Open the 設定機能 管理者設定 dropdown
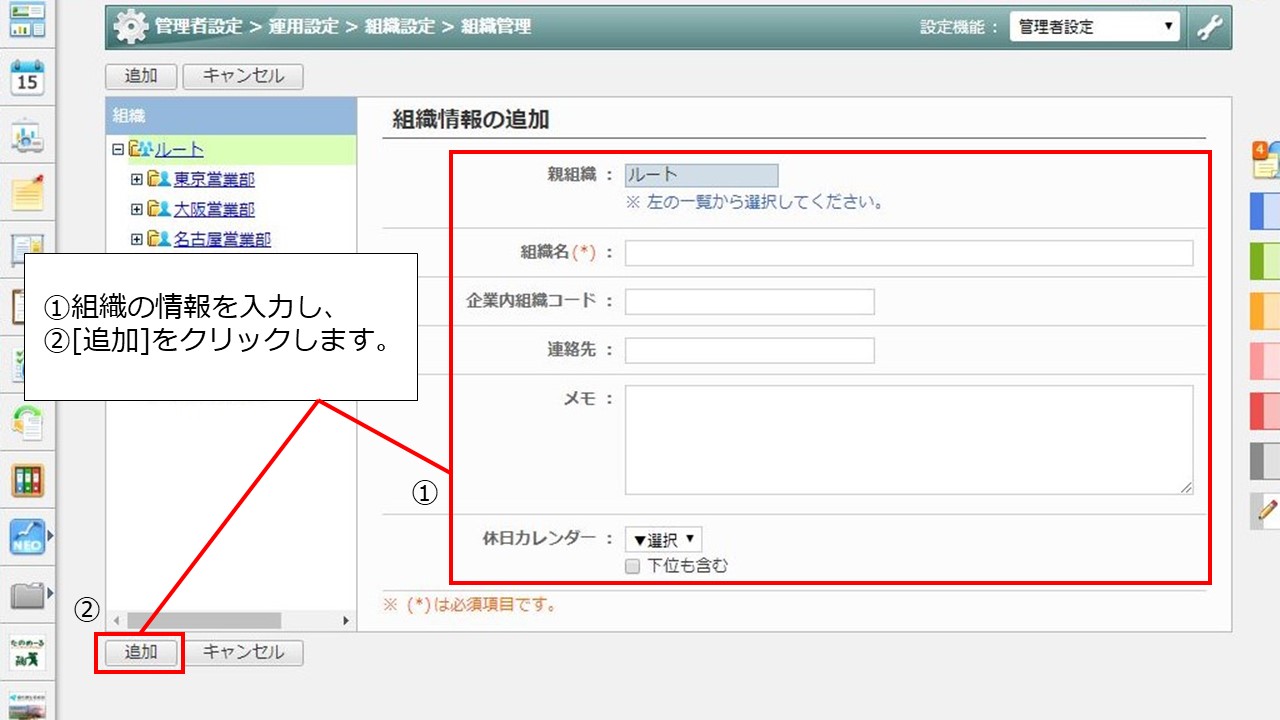The height and width of the screenshot is (720, 1280). [x=1095, y=28]
